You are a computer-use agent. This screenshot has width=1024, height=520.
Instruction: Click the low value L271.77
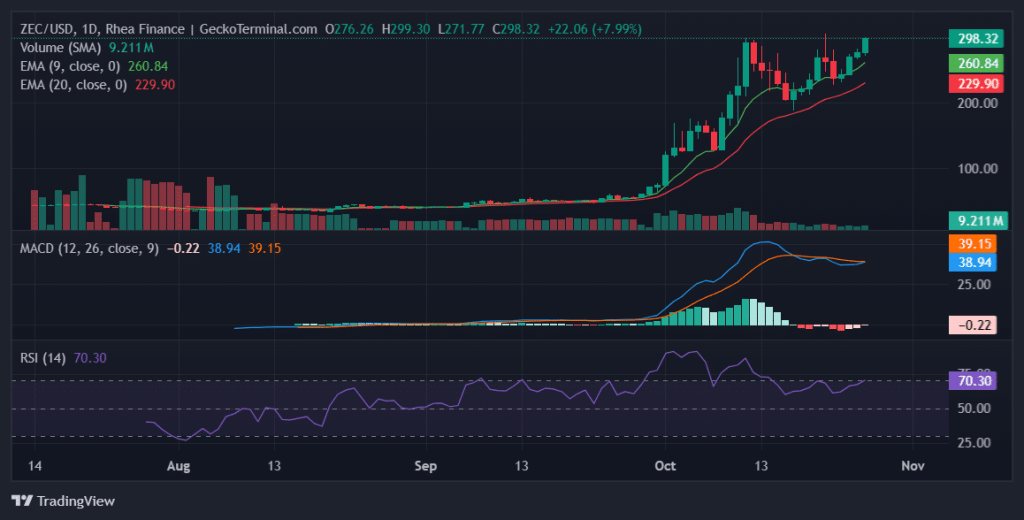[x=461, y=29]
